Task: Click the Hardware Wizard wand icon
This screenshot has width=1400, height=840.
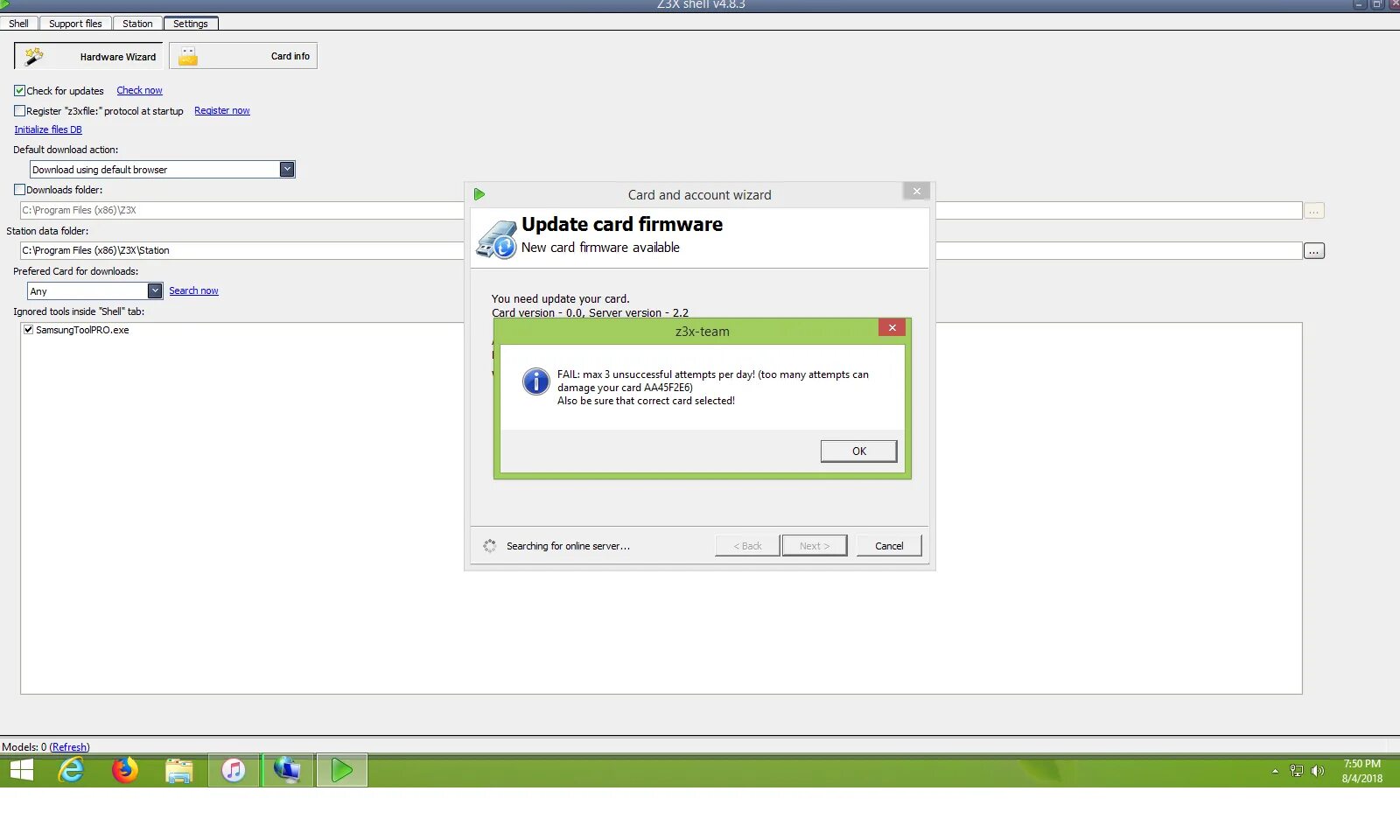Action: [34, 57]
